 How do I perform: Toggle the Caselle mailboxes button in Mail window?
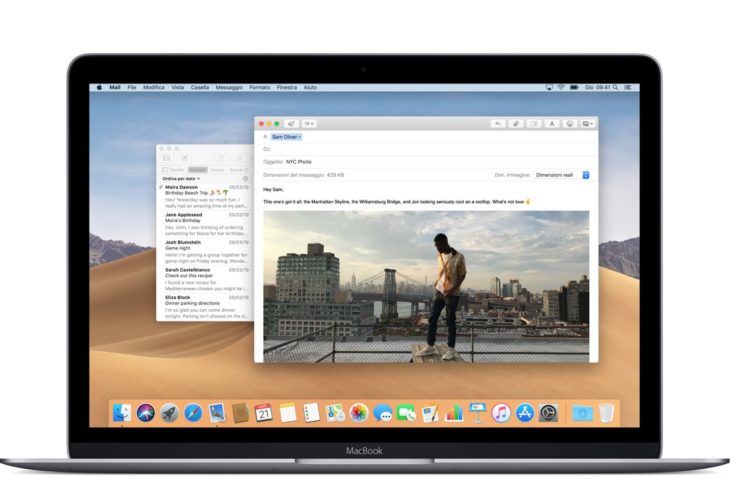pyautogui.click(x=173, y=170)
